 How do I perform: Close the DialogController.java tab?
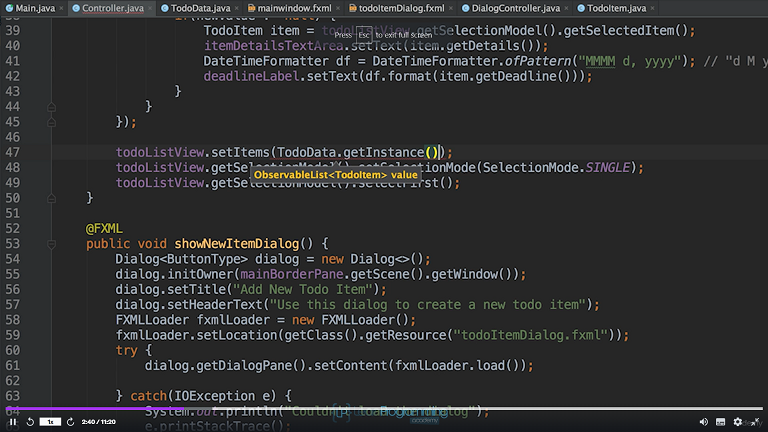pyautogui.click(x=566, y=8)
